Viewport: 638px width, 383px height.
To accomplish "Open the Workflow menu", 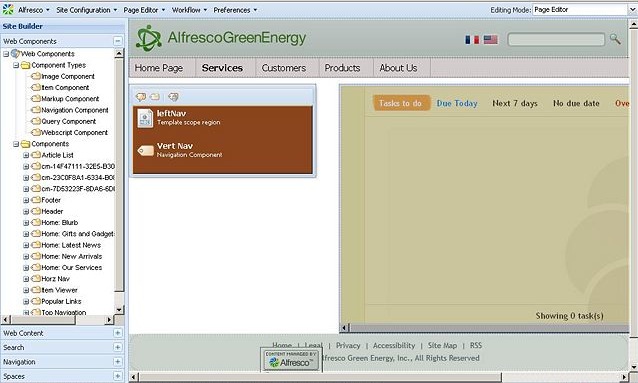I will tap(189, 10).
